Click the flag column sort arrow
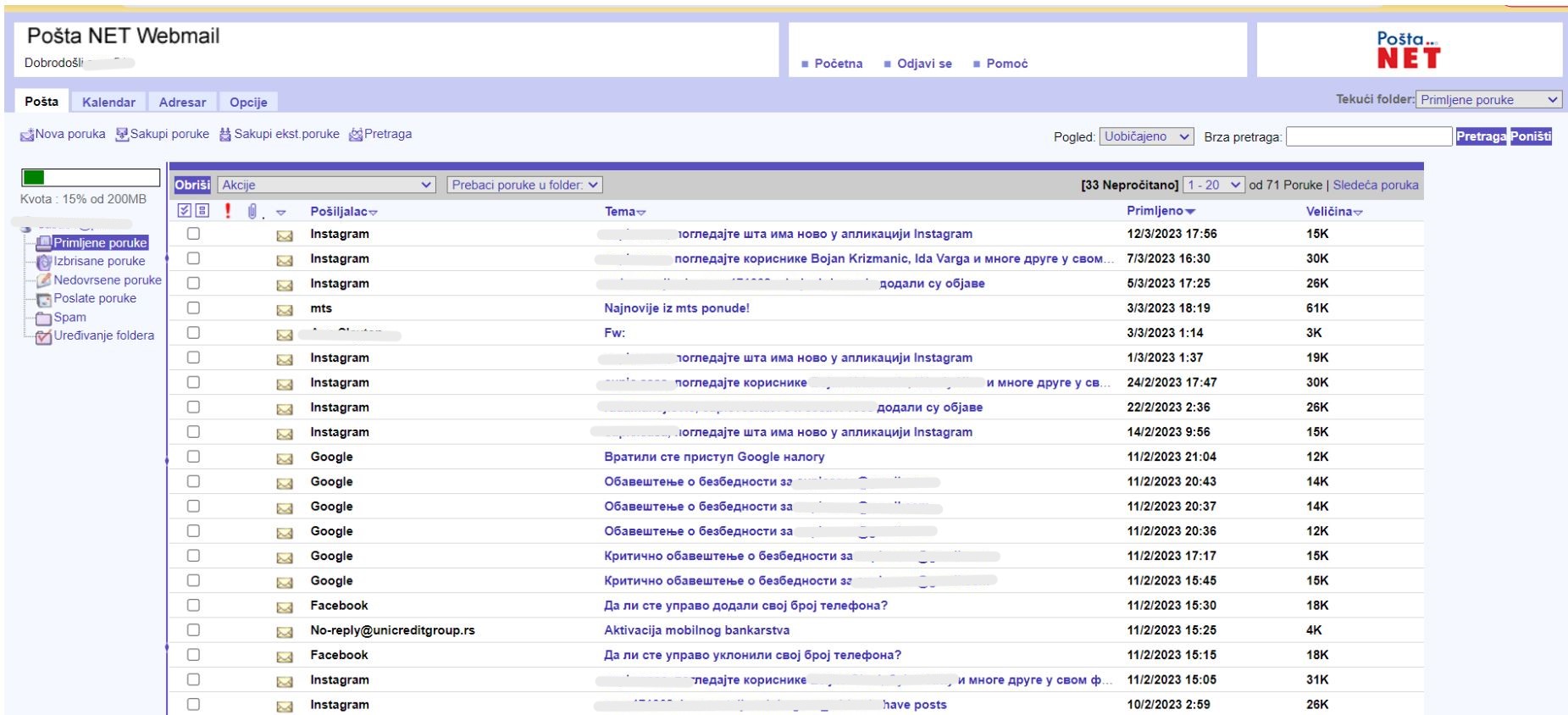 click(281, 213)
